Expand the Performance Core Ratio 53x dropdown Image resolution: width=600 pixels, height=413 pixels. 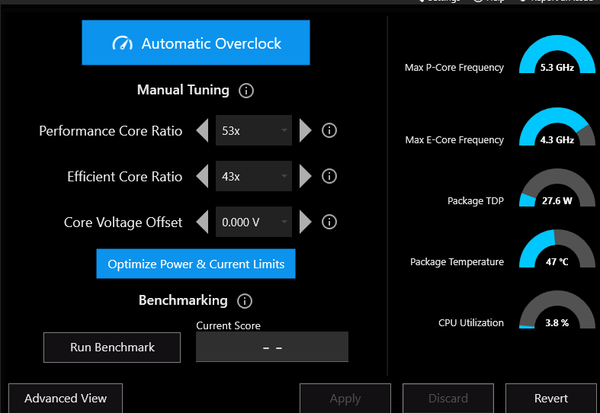click(254, 131)
